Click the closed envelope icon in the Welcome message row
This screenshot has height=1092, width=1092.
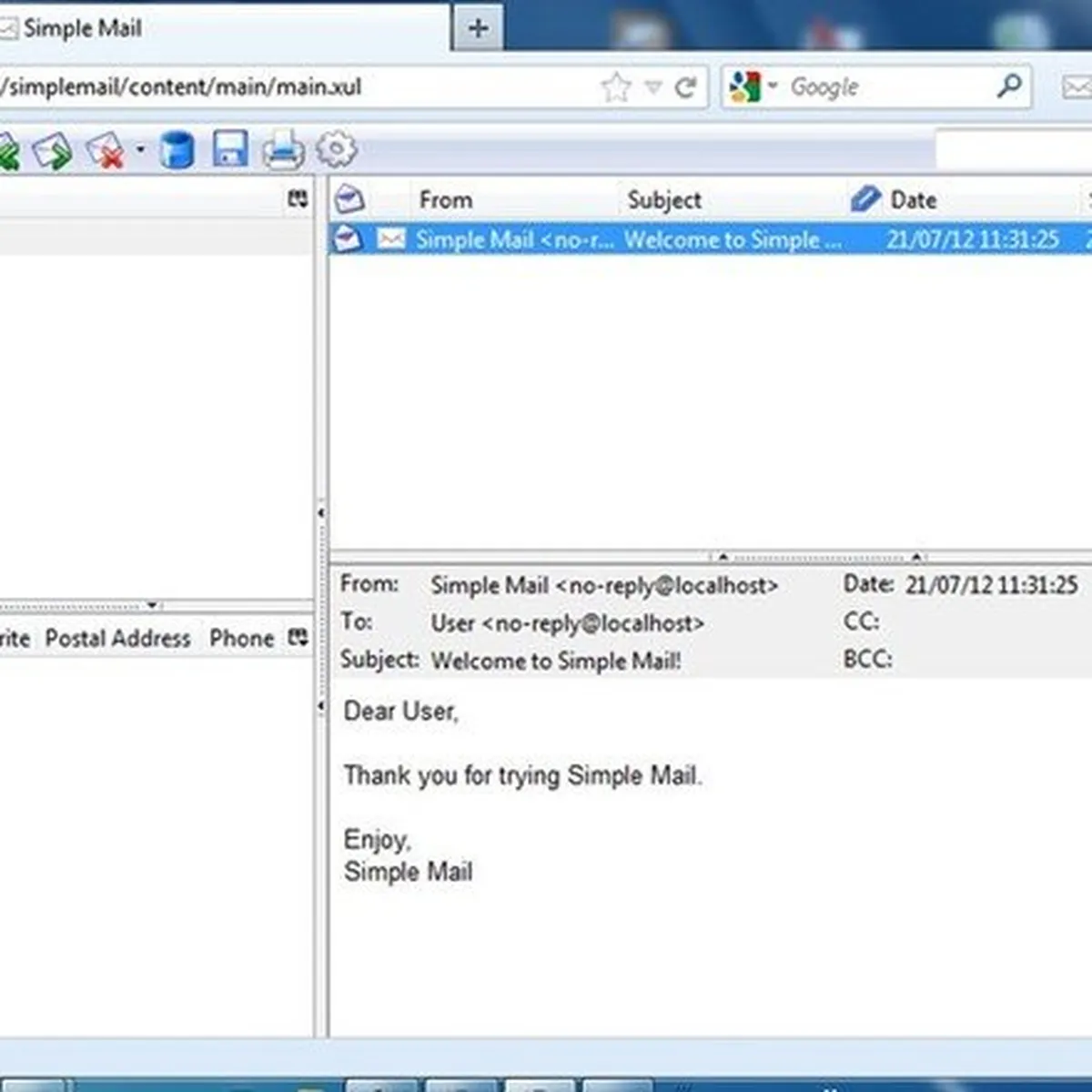[391, 239]
